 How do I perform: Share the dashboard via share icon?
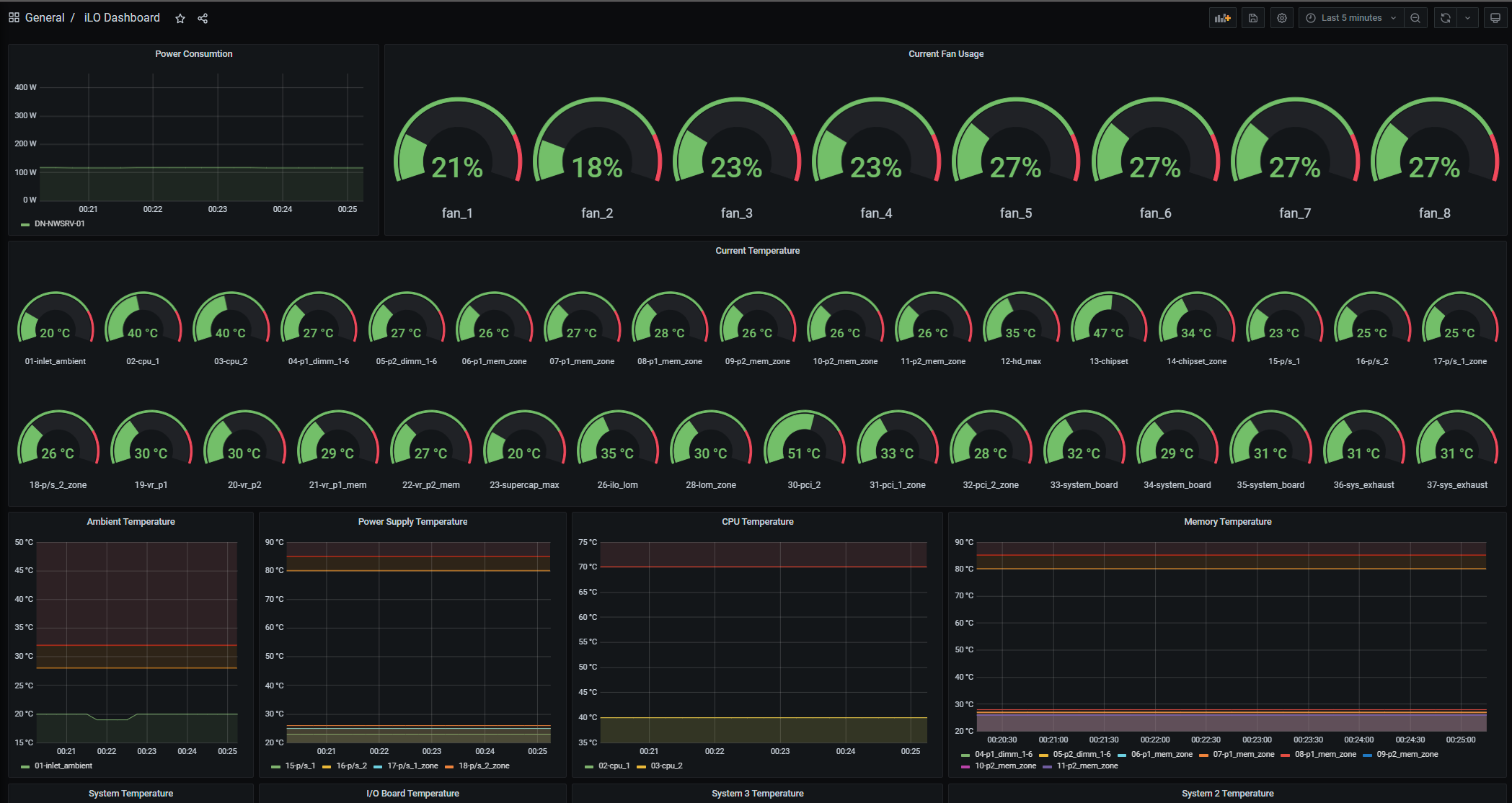[203, 19]
